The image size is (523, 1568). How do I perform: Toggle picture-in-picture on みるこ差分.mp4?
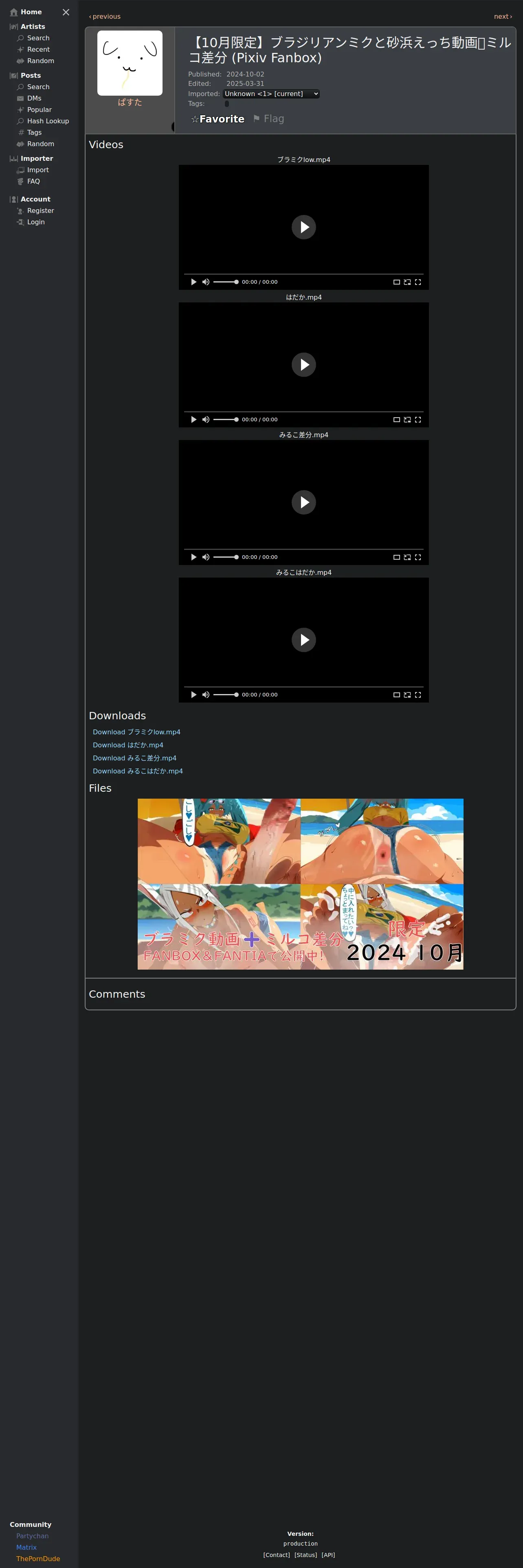(x=407, y=557)
